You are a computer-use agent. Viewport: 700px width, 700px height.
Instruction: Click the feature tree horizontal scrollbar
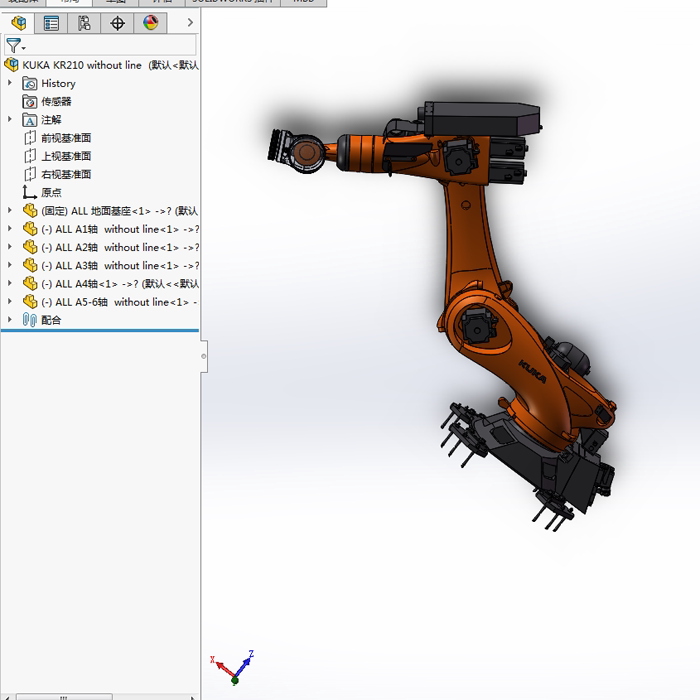coord(64,697)
